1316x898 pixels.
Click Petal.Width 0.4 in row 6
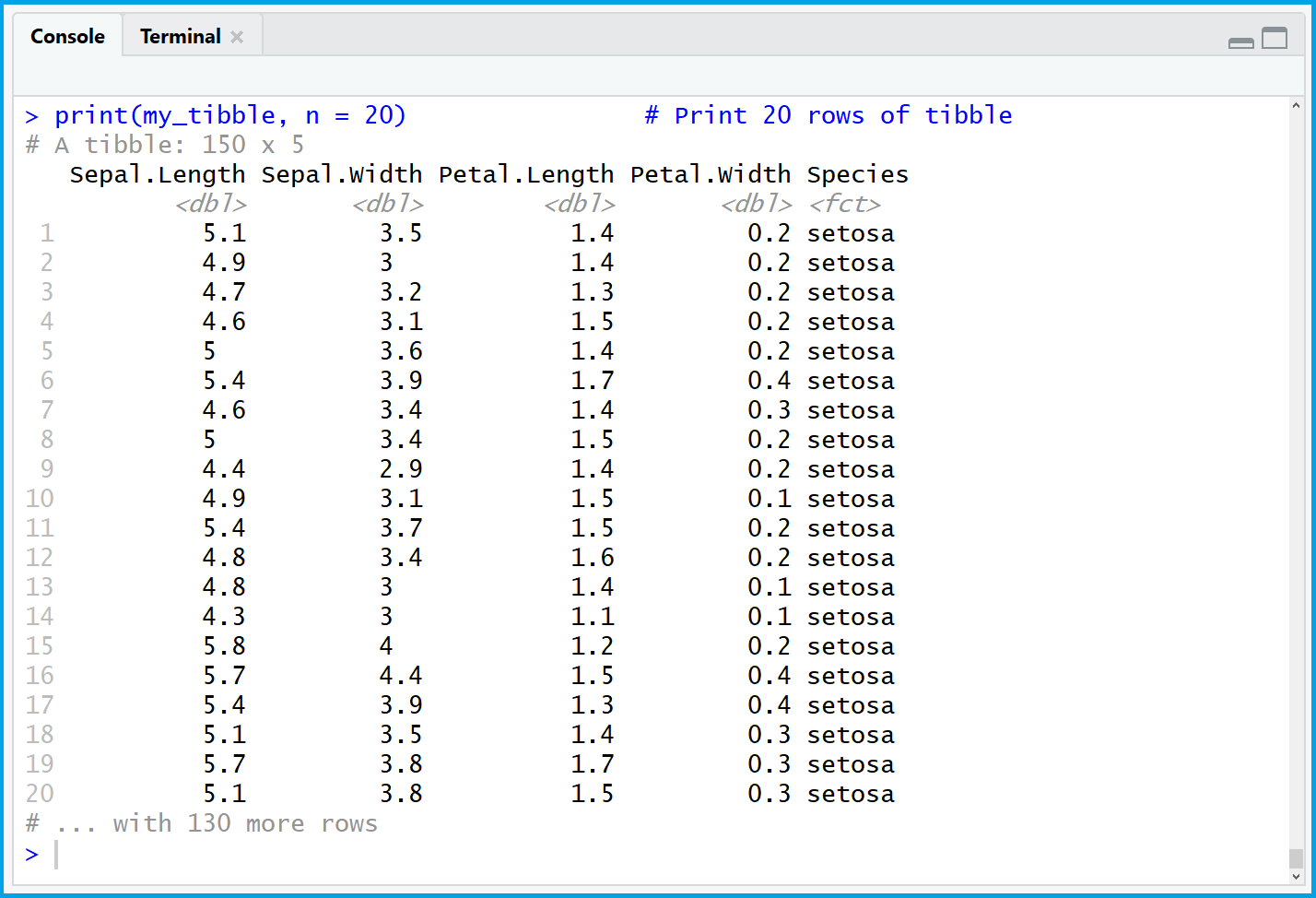(x=770, y=381)
